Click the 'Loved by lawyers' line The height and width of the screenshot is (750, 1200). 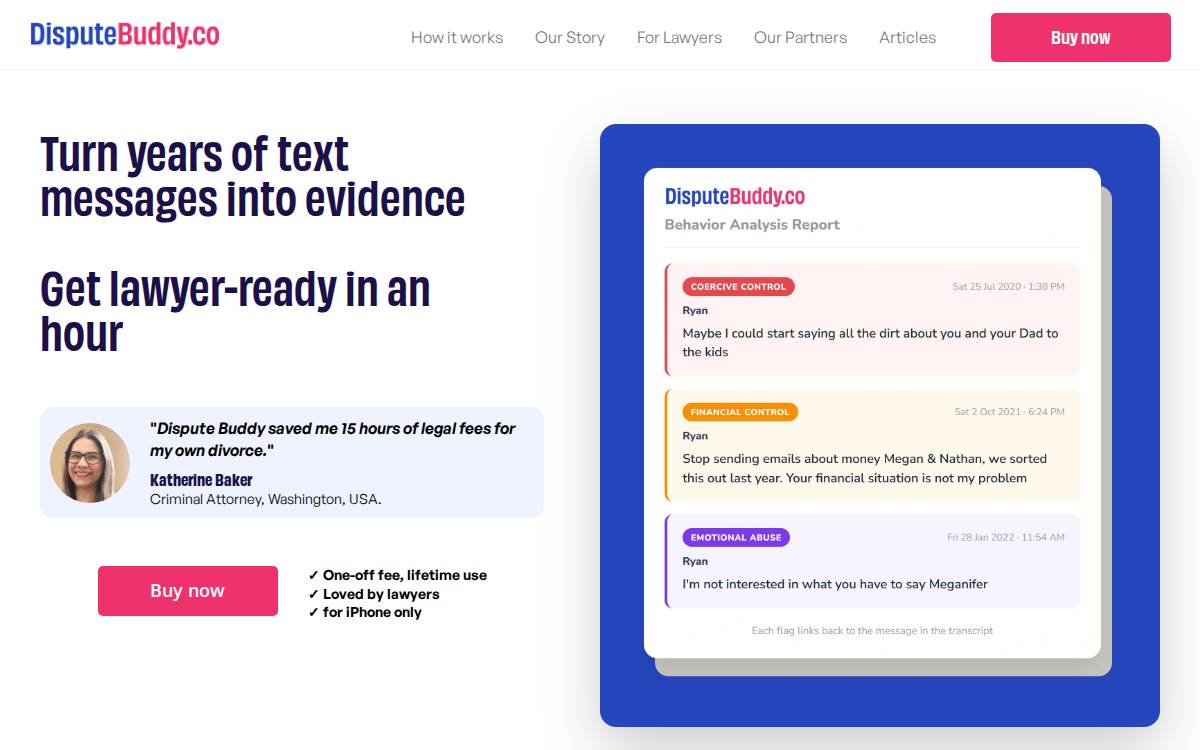click(x=374, y=594)
